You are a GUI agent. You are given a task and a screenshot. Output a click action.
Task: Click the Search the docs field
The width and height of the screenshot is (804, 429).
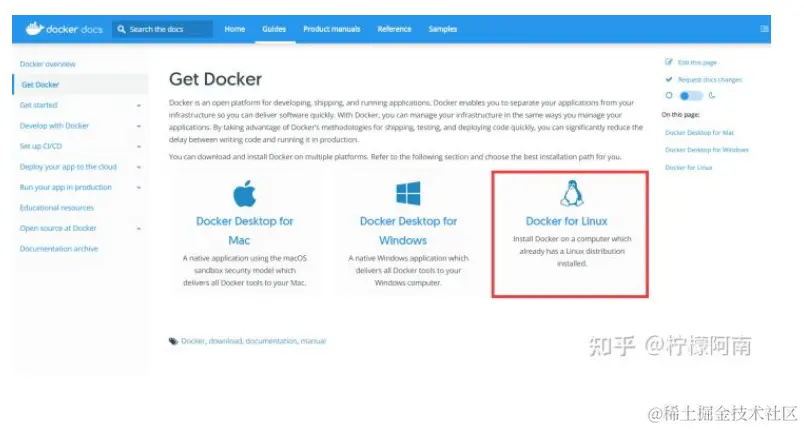click(162, 29)
